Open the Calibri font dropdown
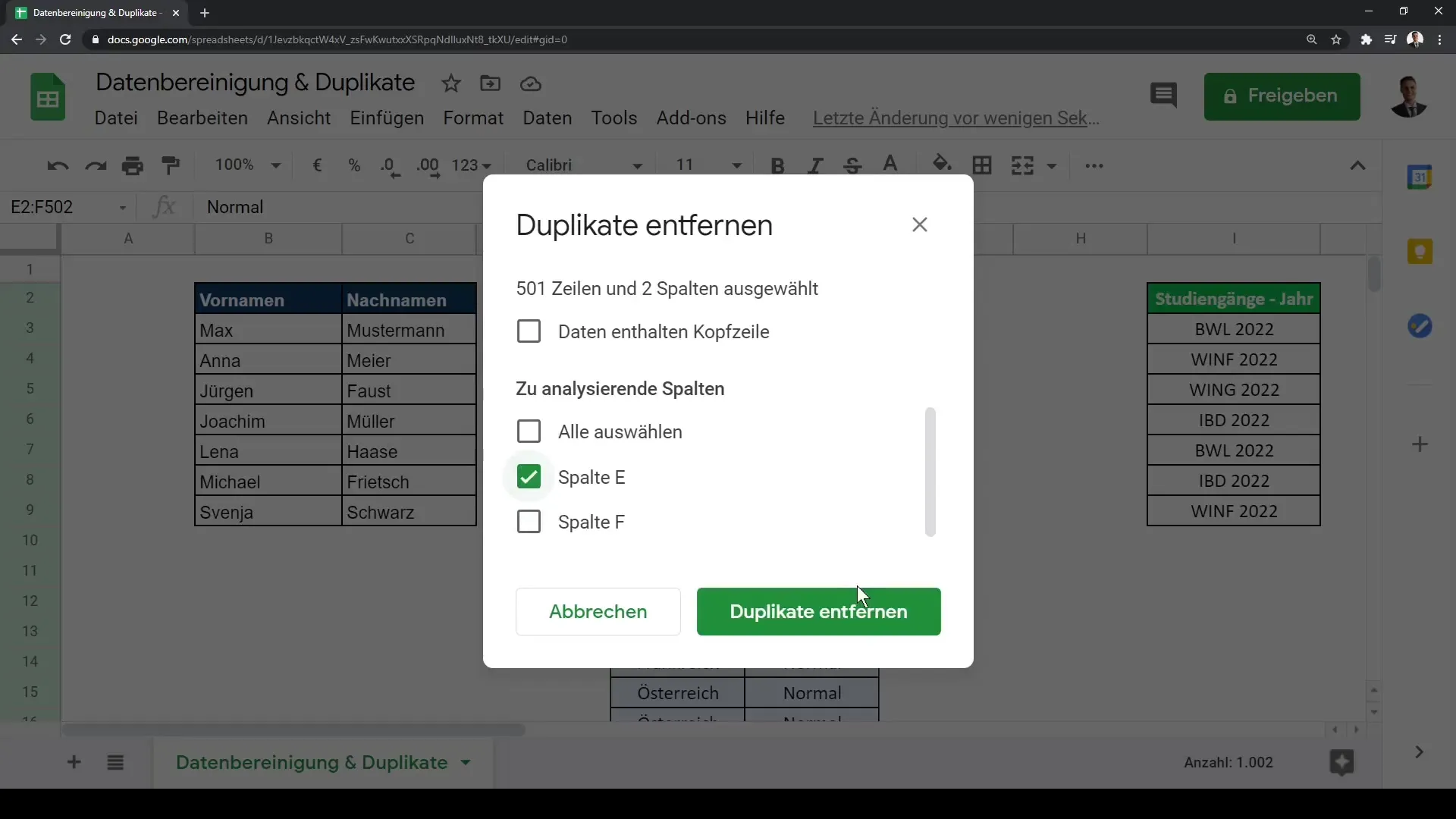Screen dimensions: 1456x819 [x=583, y=165]
